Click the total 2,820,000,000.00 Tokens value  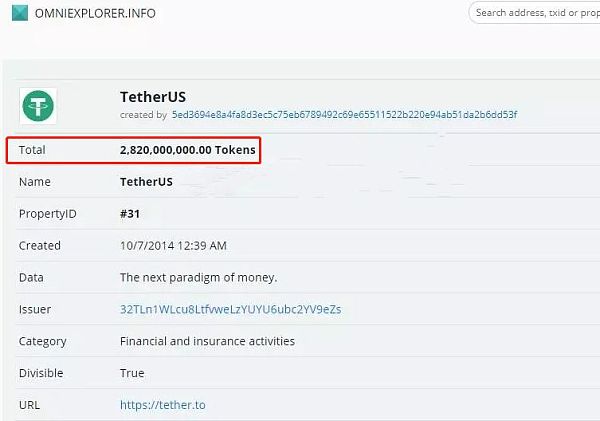click(187, 150)
